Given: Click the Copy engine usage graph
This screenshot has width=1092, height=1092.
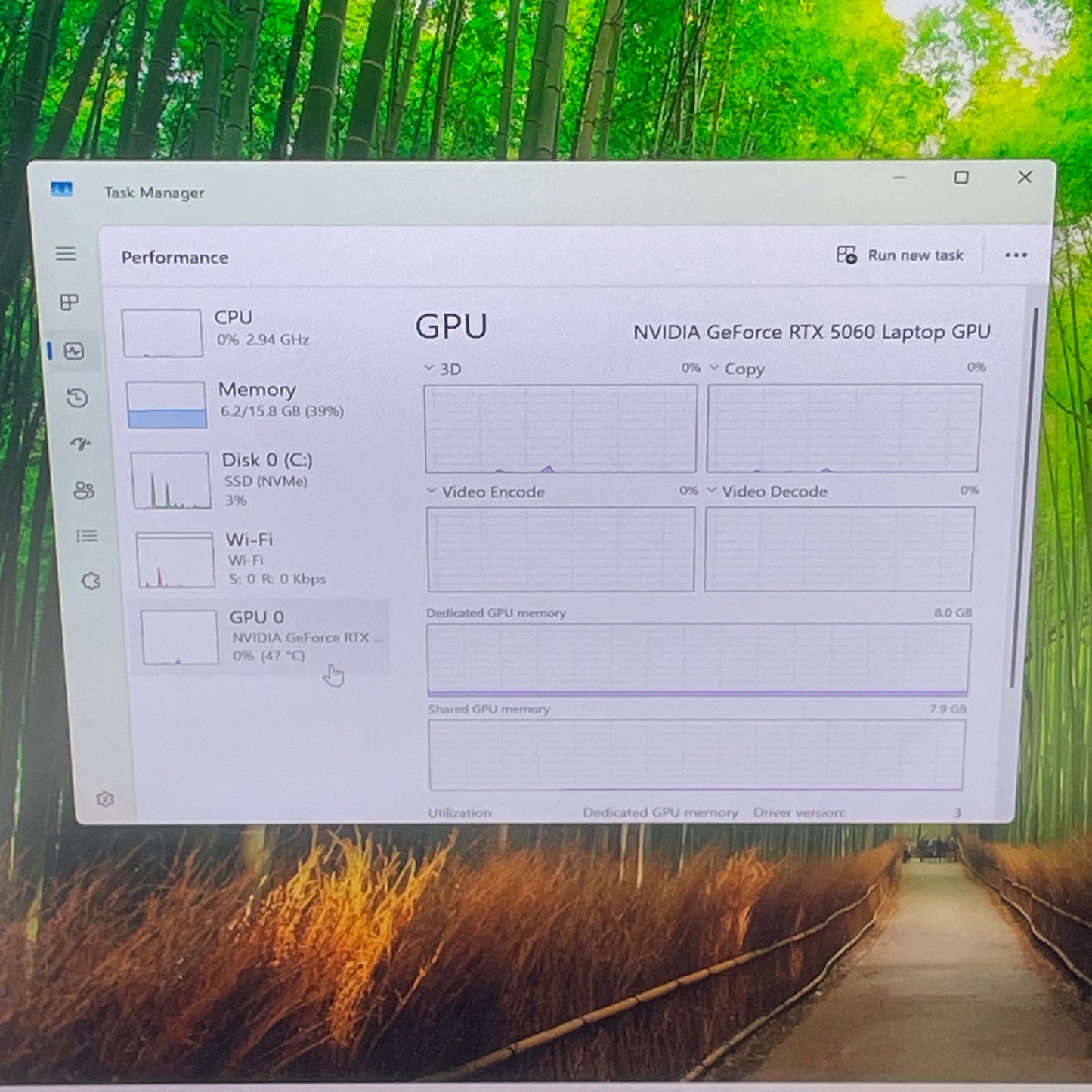Looking at the screenshot, I should click(x=844, y=428).
